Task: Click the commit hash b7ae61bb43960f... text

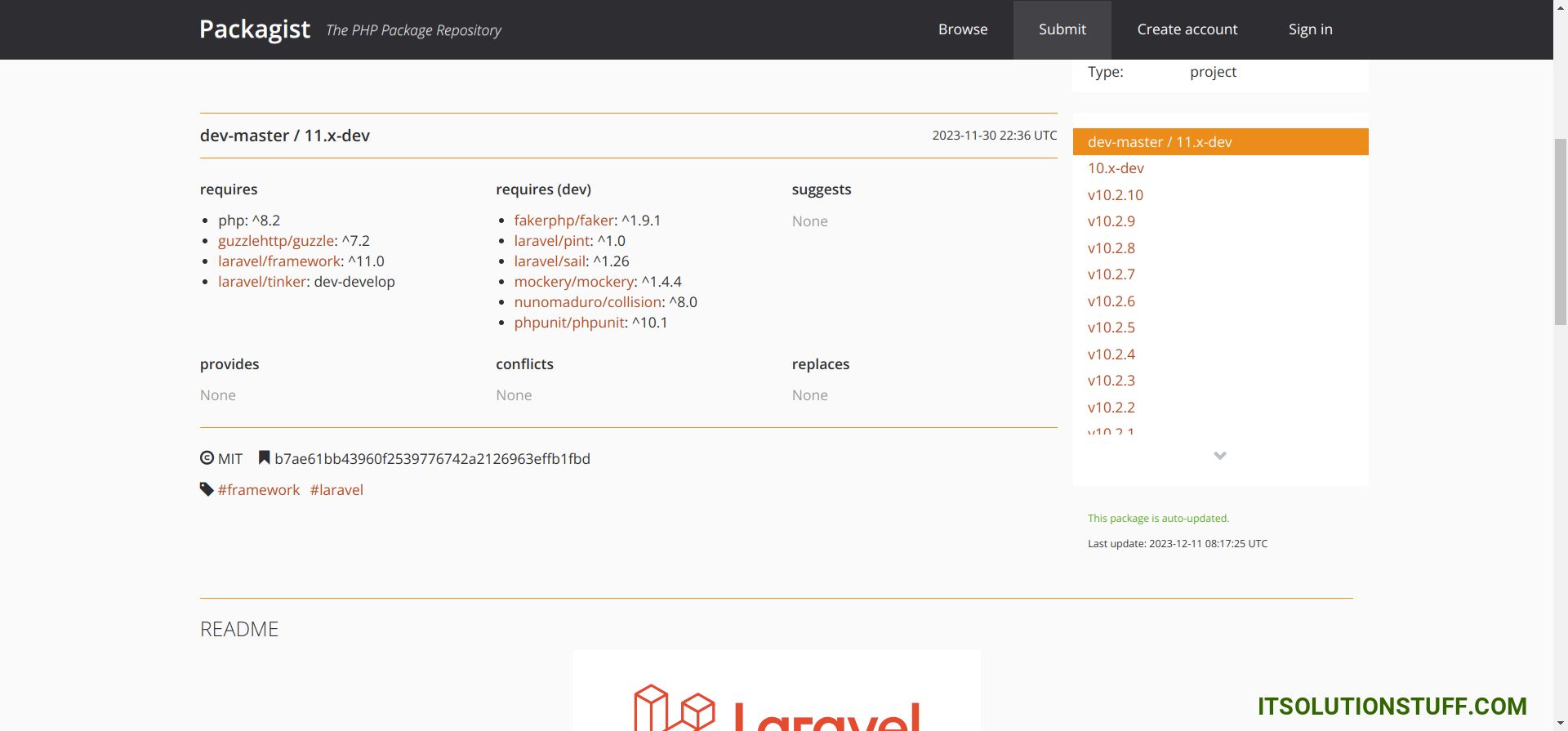Action: click(x=432, y=459)
